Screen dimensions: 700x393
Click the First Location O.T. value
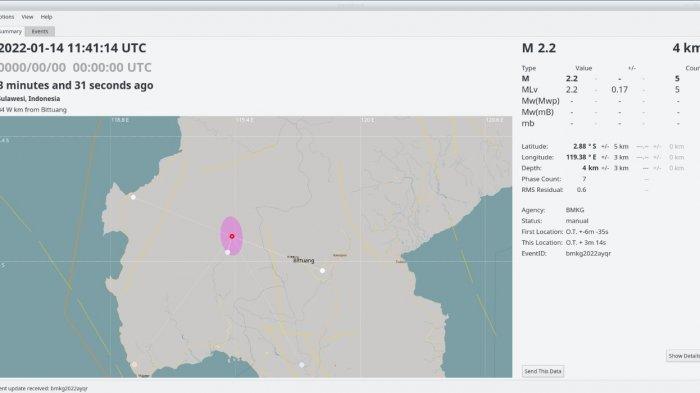(587, 232)
